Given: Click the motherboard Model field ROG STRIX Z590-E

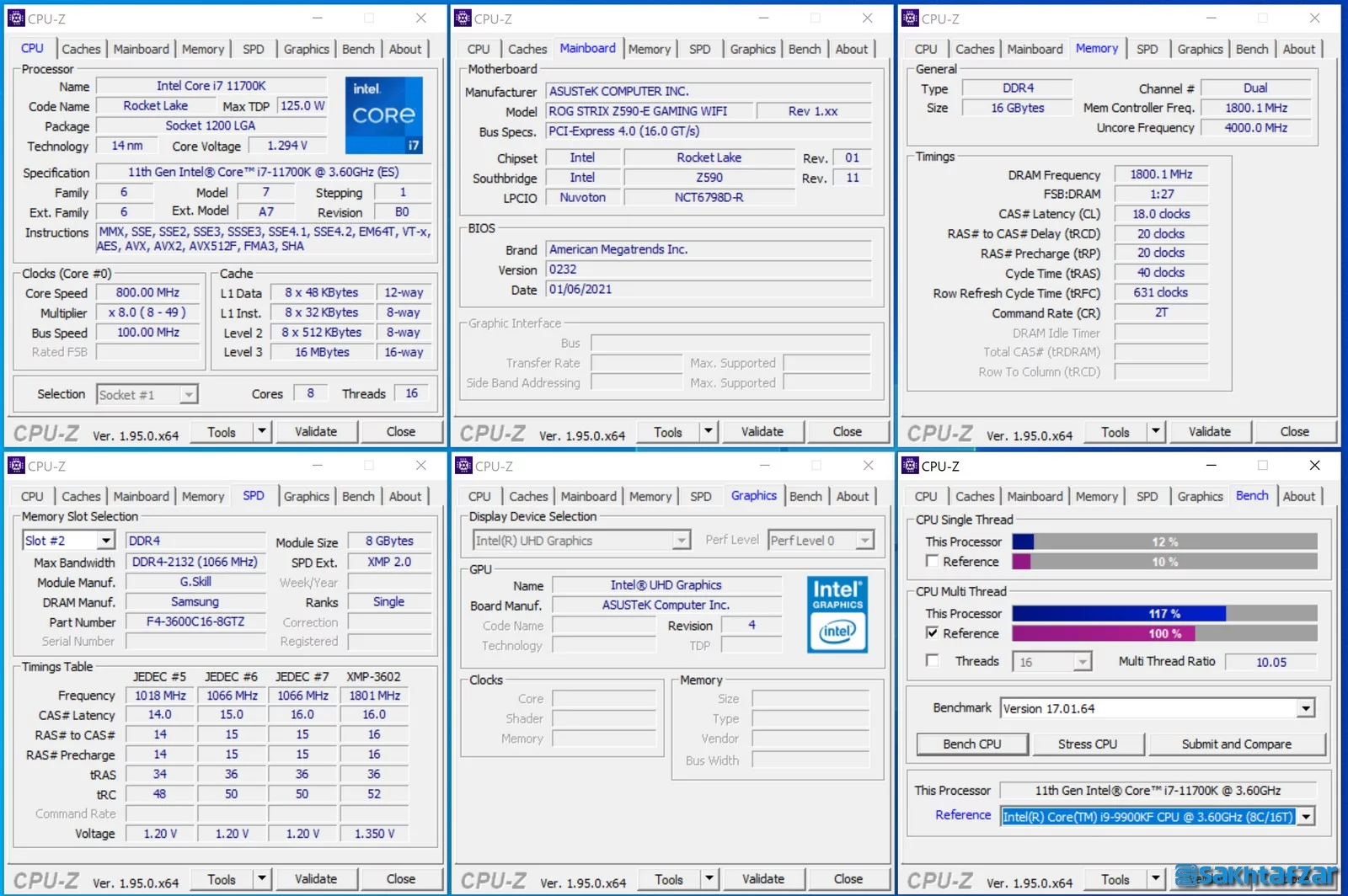Looking at the screenshot, I should pos(648,111).
